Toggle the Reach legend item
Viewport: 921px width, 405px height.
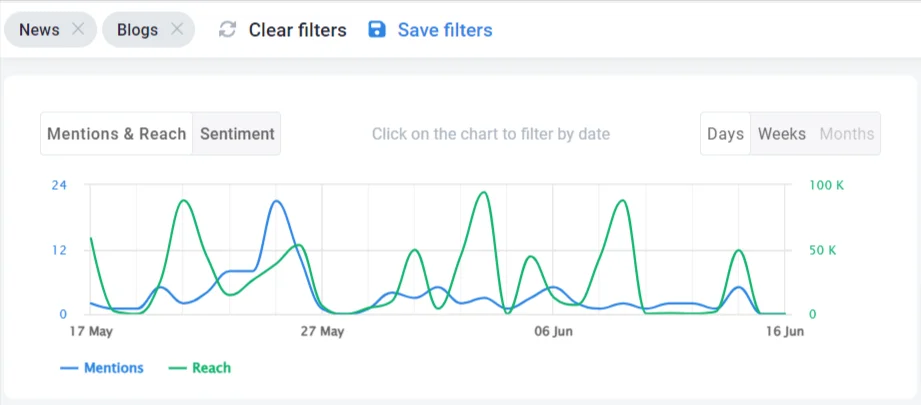point(211,368)
